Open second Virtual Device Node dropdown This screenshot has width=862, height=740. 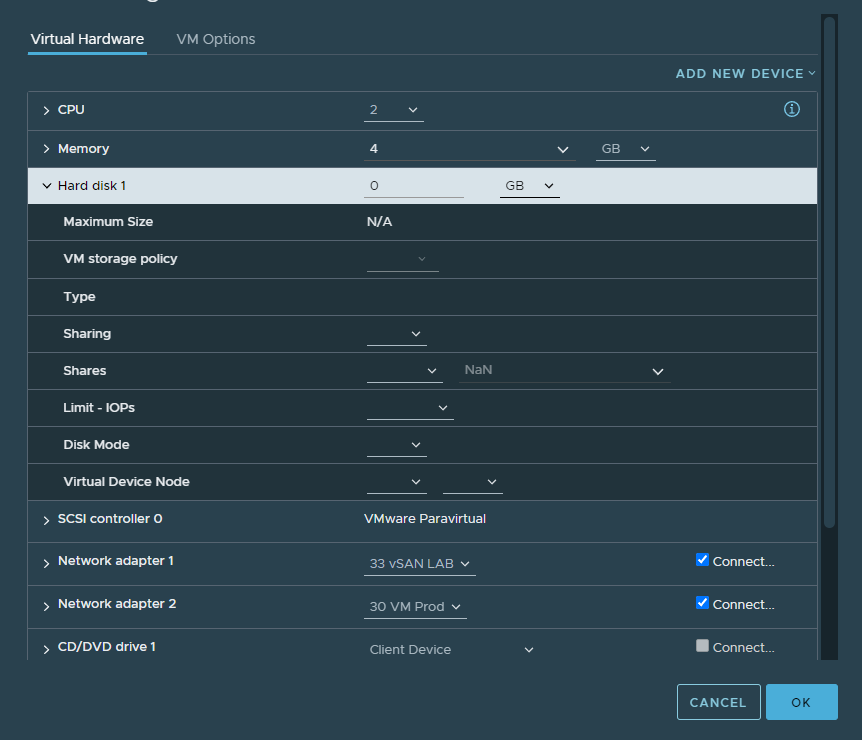pos(473,482)
